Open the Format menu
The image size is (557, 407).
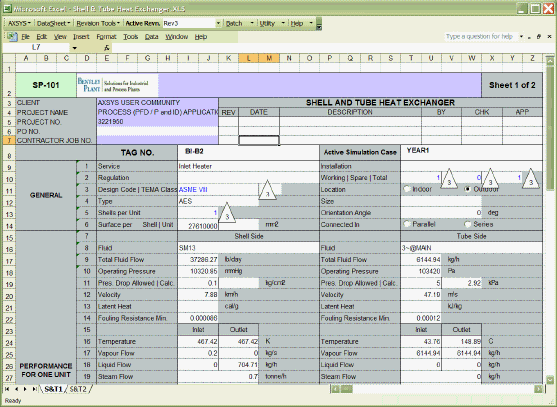coord(106,37)
